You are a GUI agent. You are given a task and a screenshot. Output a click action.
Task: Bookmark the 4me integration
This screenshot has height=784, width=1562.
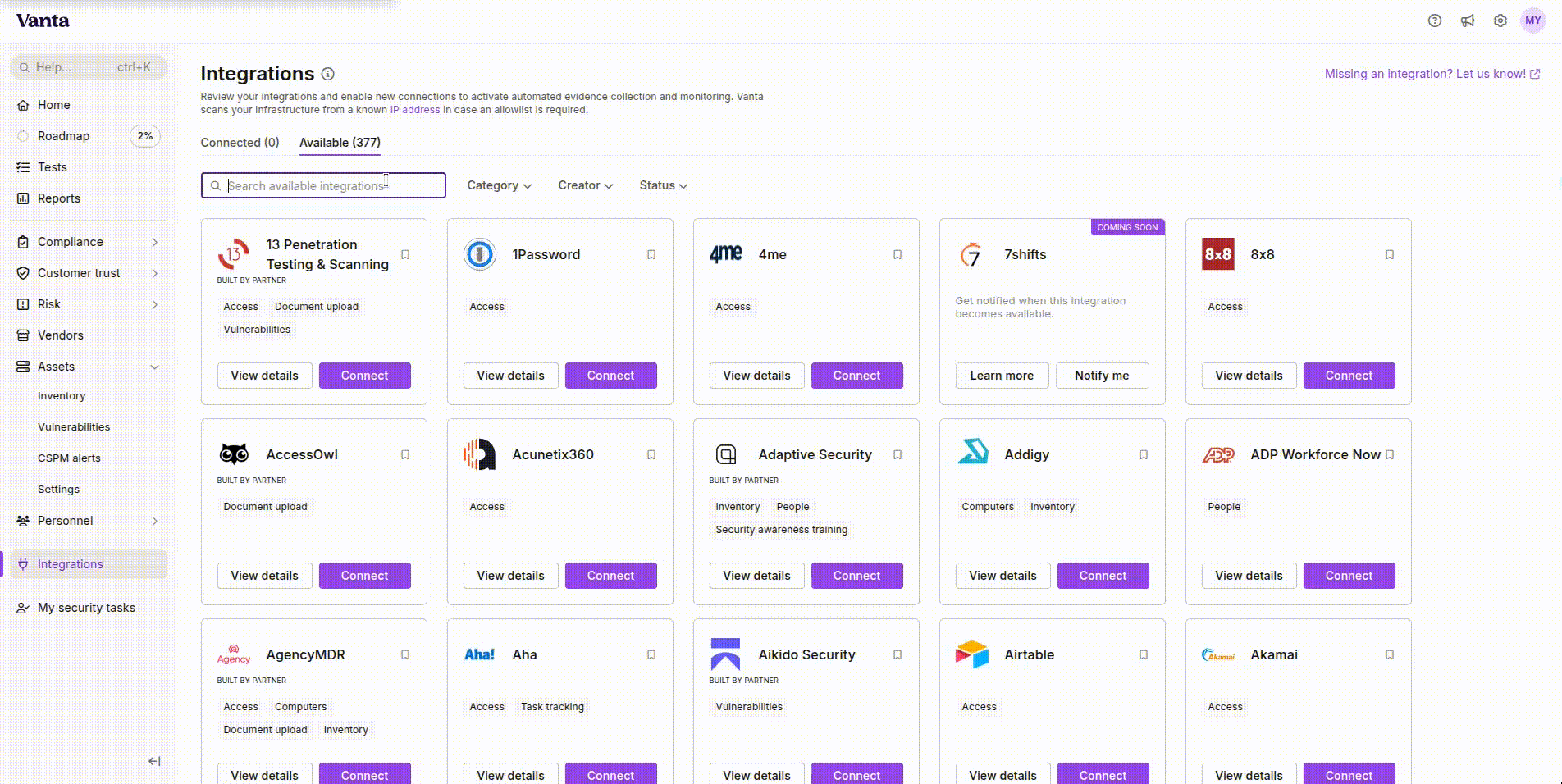897,255
